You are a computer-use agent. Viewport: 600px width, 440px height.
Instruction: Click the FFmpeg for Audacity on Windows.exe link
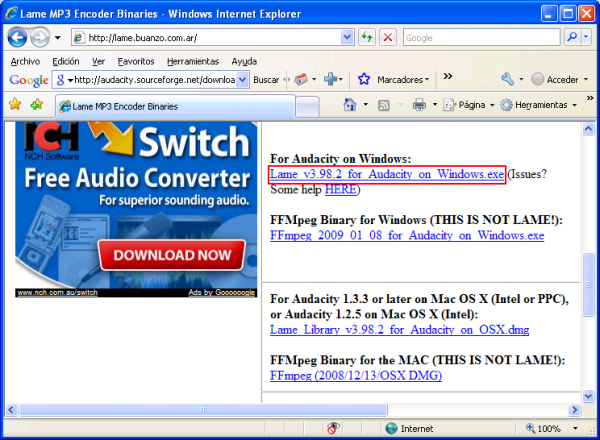pyautogui.click(x=407, y=236)
